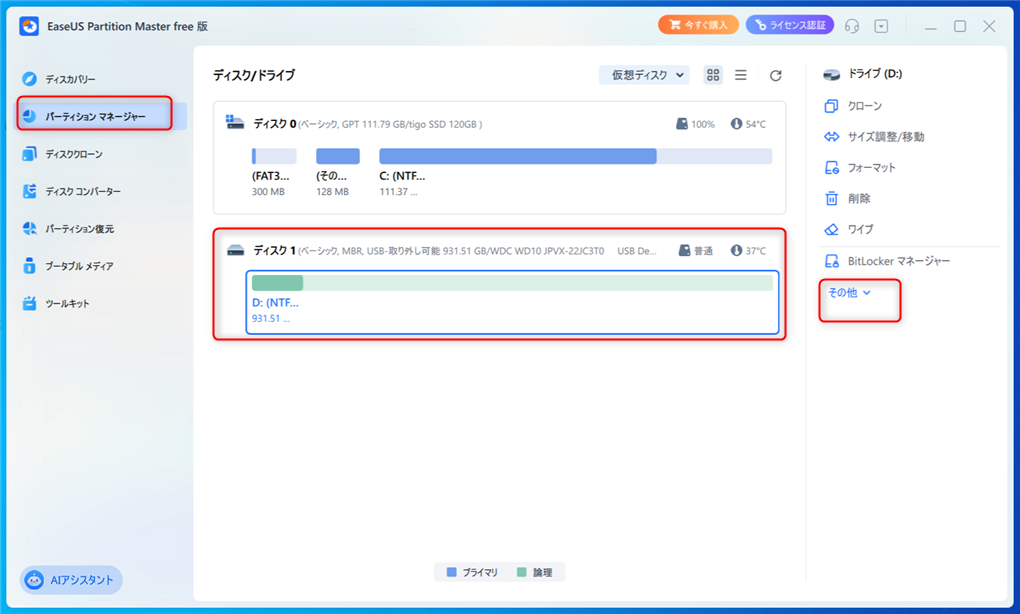Open the title bar dropdown menu icon
Screen dimensions: 1020x614
pyautogui.click(x=881, y=26)
